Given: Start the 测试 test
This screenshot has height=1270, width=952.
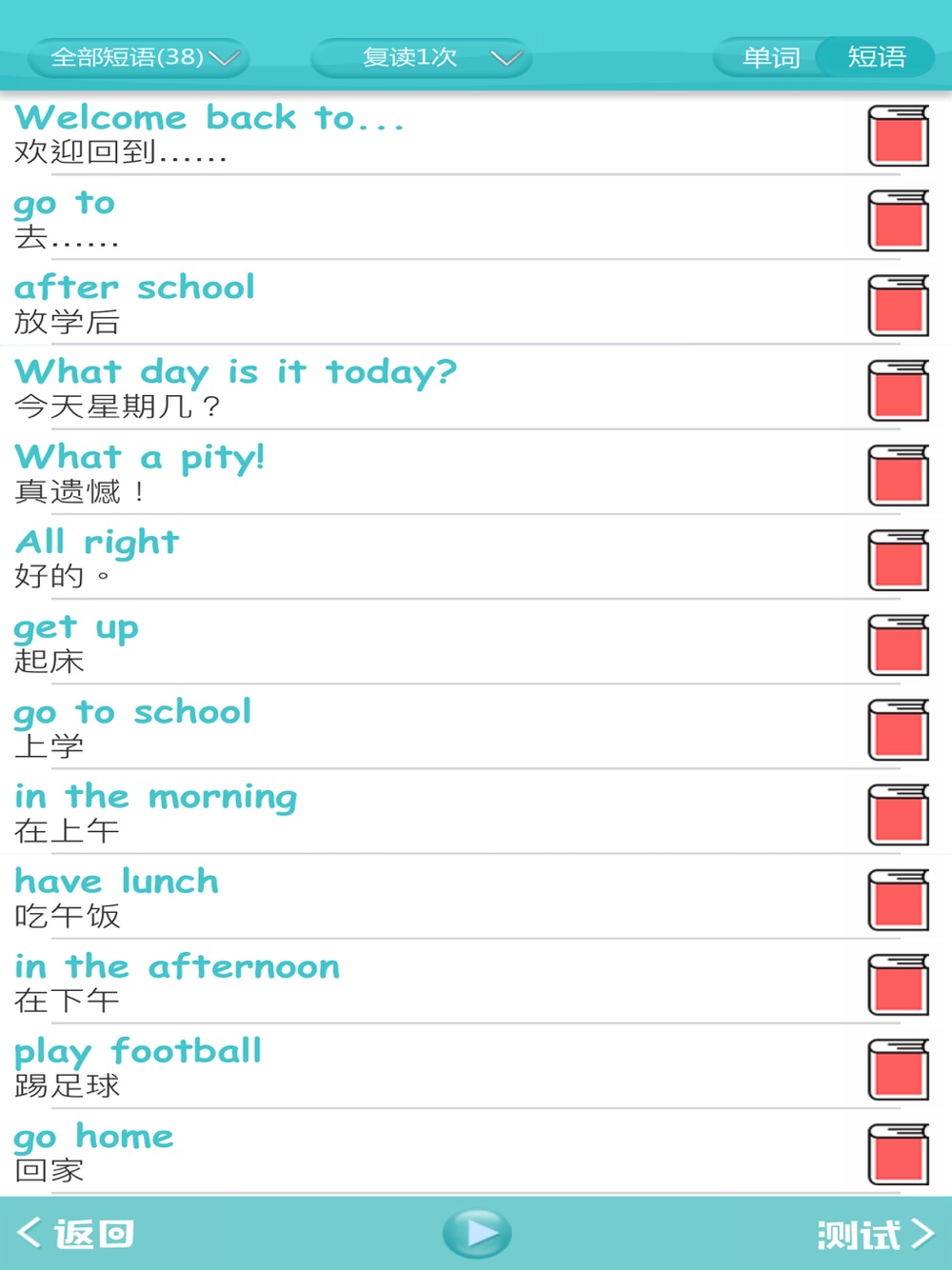Looking at the screenshot, I should [876, 1235].
